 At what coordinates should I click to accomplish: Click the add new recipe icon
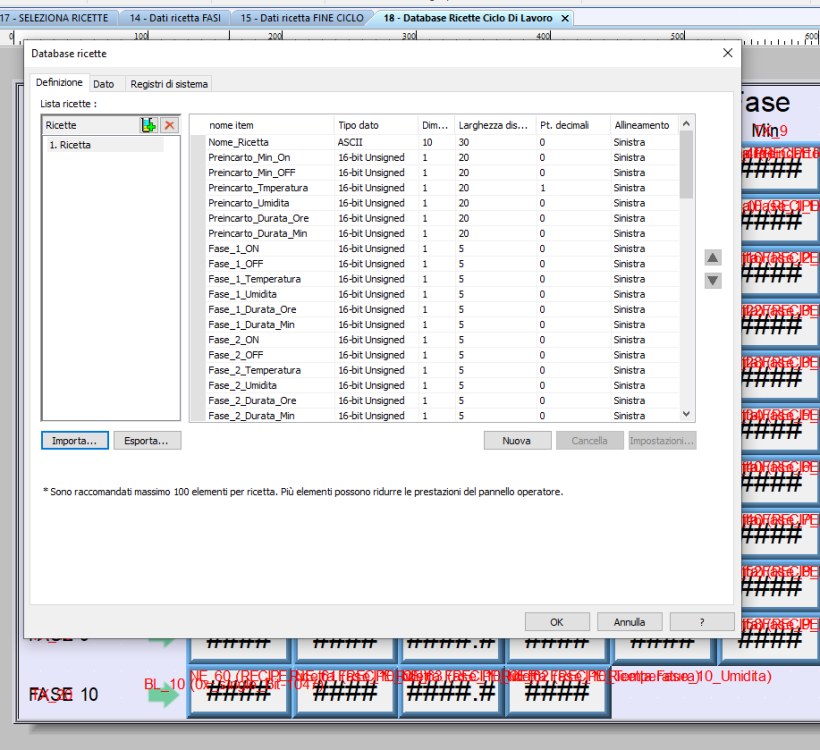pyautogui.click(x=149, y=125)
